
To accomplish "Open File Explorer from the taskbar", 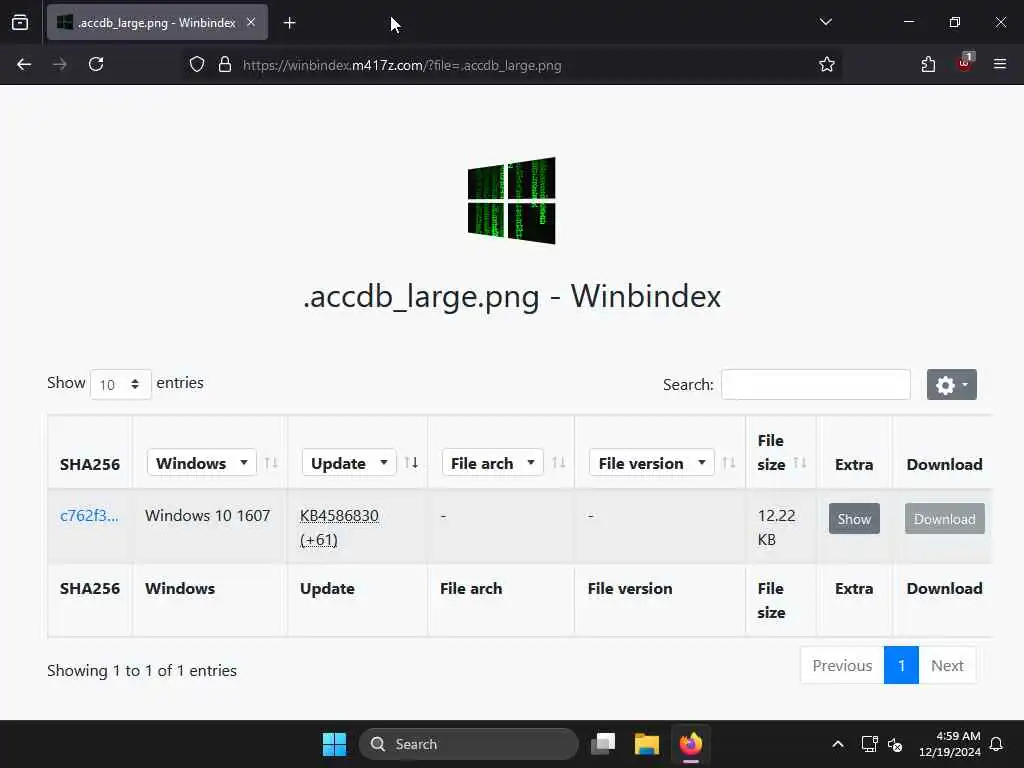I will (x=647, y=744).
